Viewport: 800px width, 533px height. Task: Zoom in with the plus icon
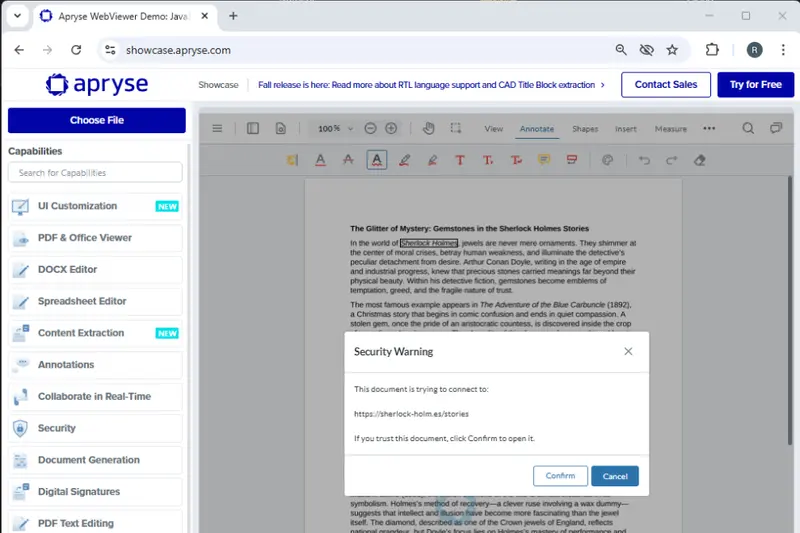(x=391, y=129)
